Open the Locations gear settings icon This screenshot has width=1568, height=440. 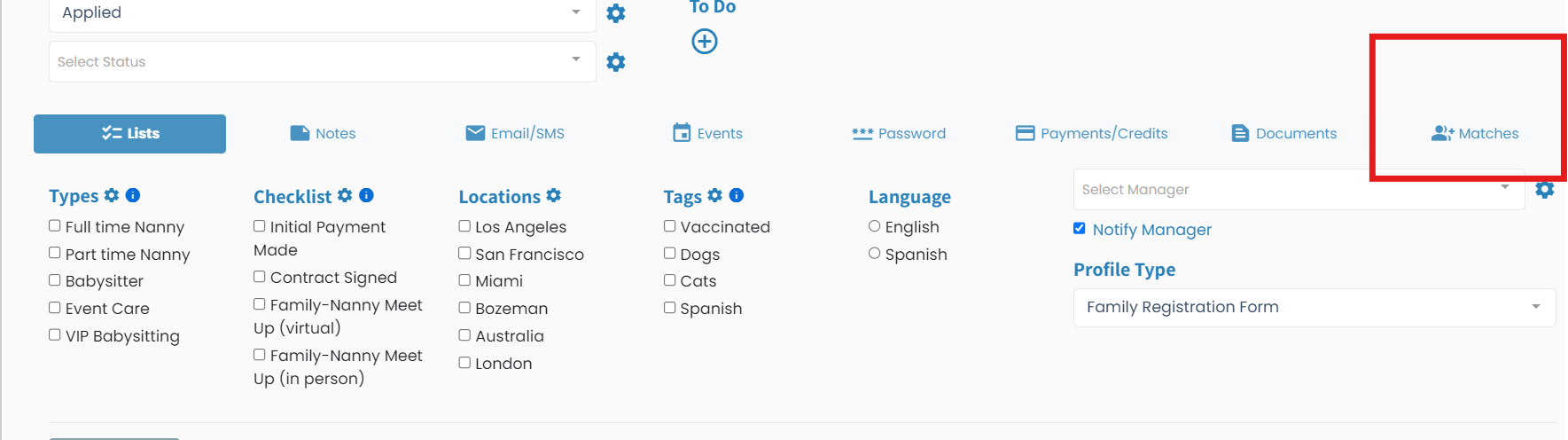tap(554, 195)
